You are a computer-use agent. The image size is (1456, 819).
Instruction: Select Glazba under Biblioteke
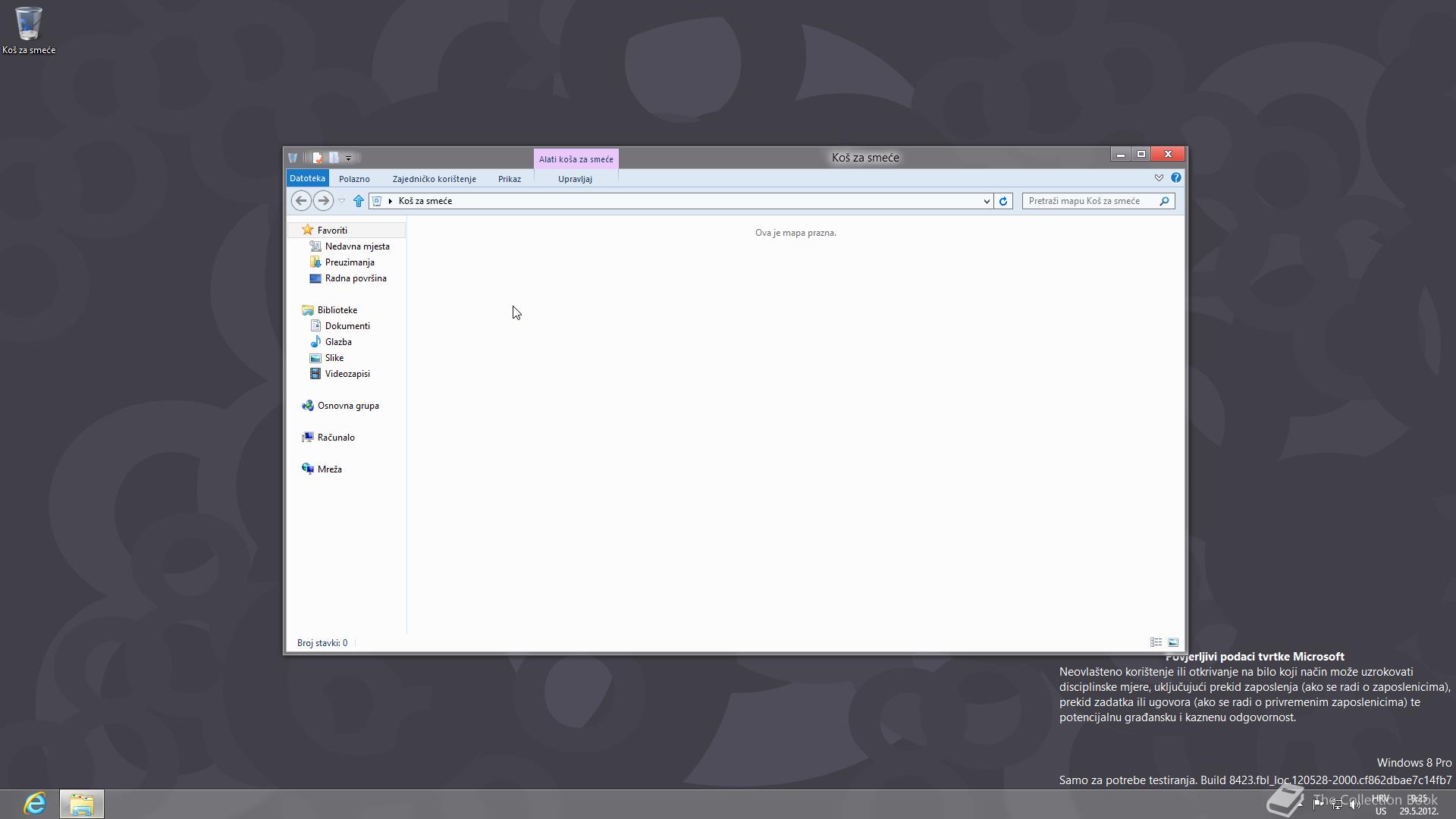337,341
